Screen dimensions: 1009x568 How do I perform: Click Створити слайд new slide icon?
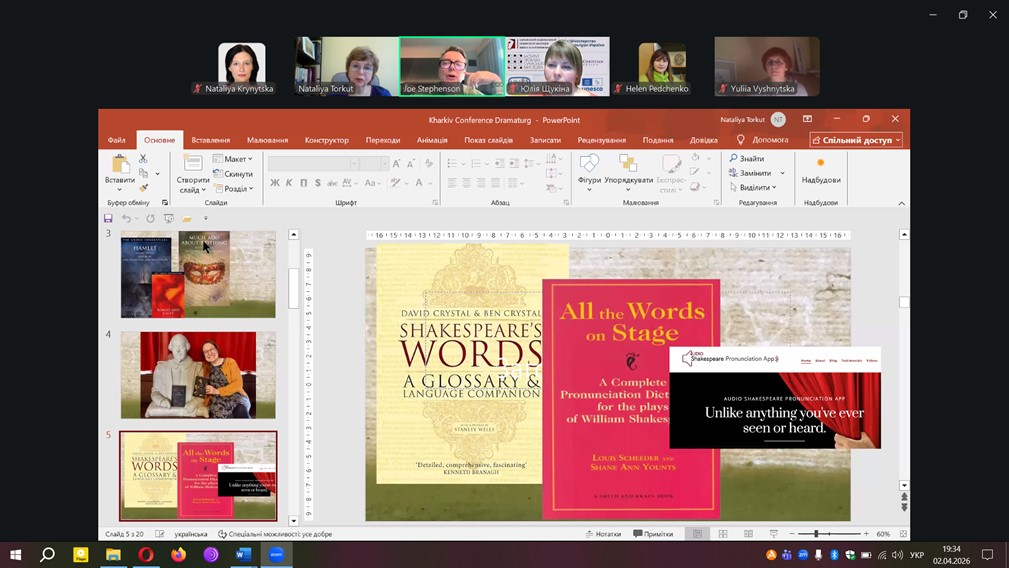click(193, 165)
